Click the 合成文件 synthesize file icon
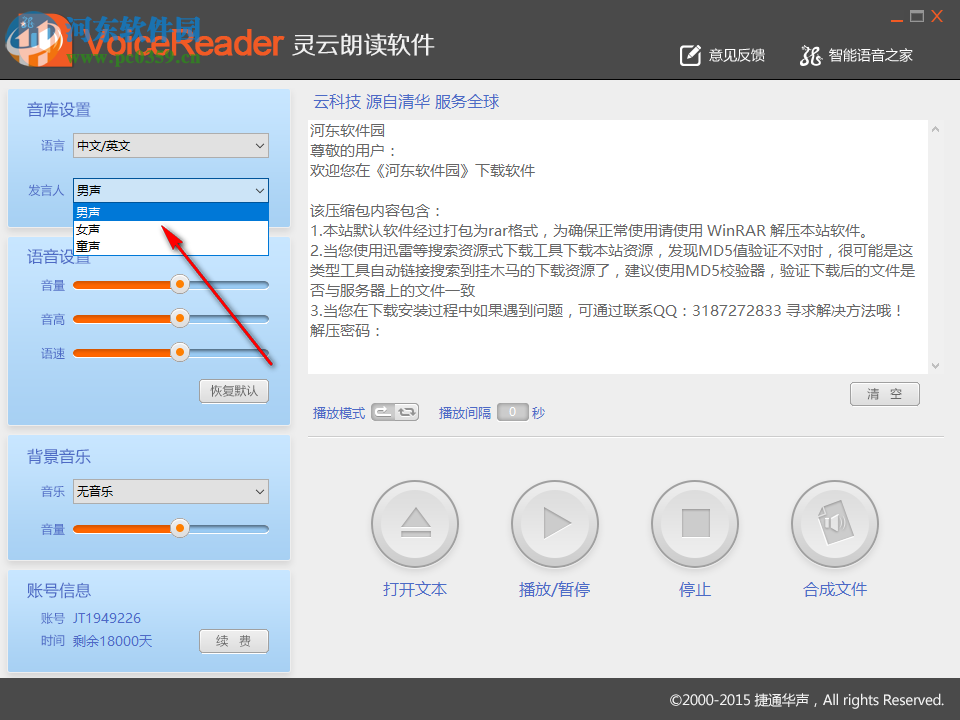 pos(834,523)
